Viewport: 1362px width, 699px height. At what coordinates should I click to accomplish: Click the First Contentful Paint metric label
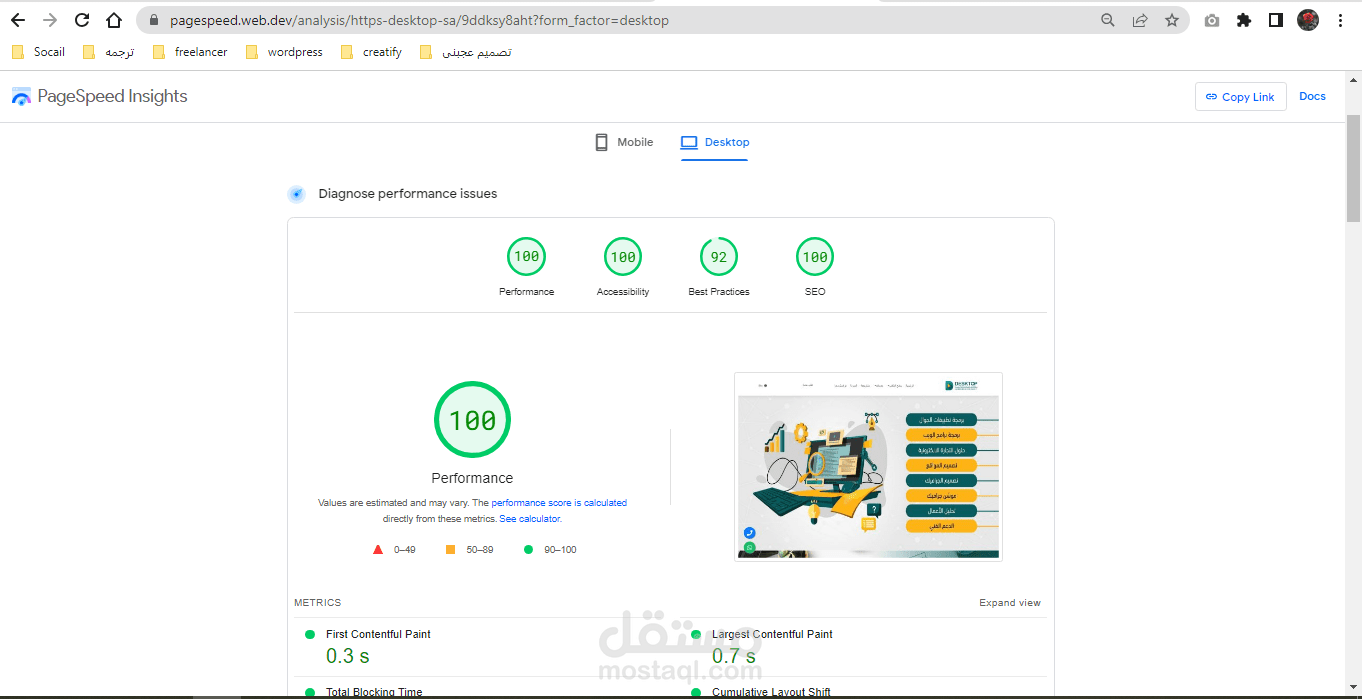coord(378,634)
